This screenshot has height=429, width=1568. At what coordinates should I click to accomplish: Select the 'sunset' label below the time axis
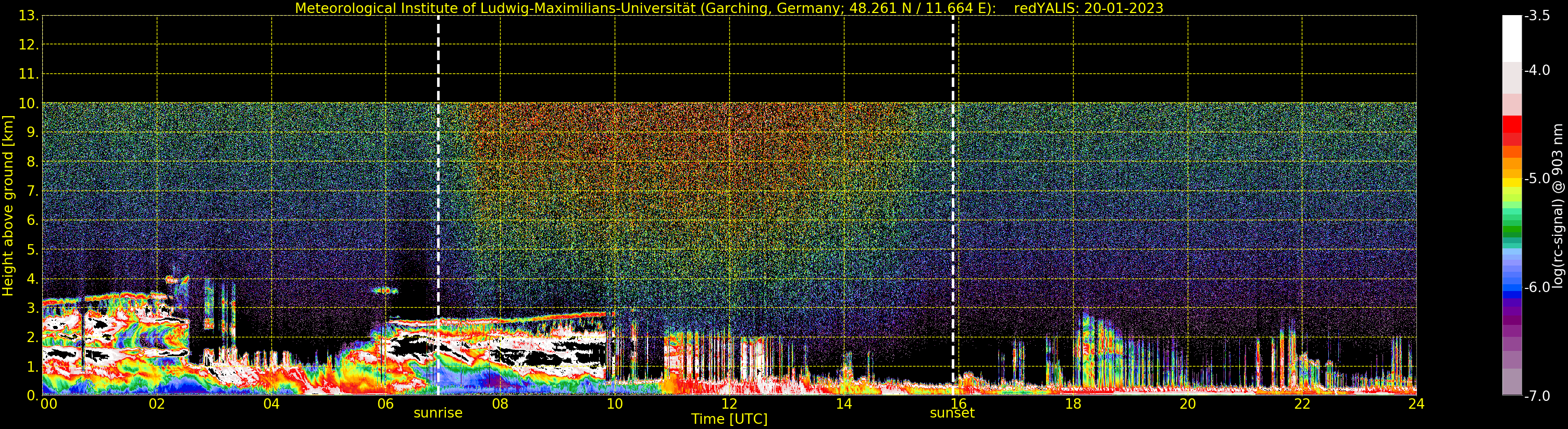[952, 412]
